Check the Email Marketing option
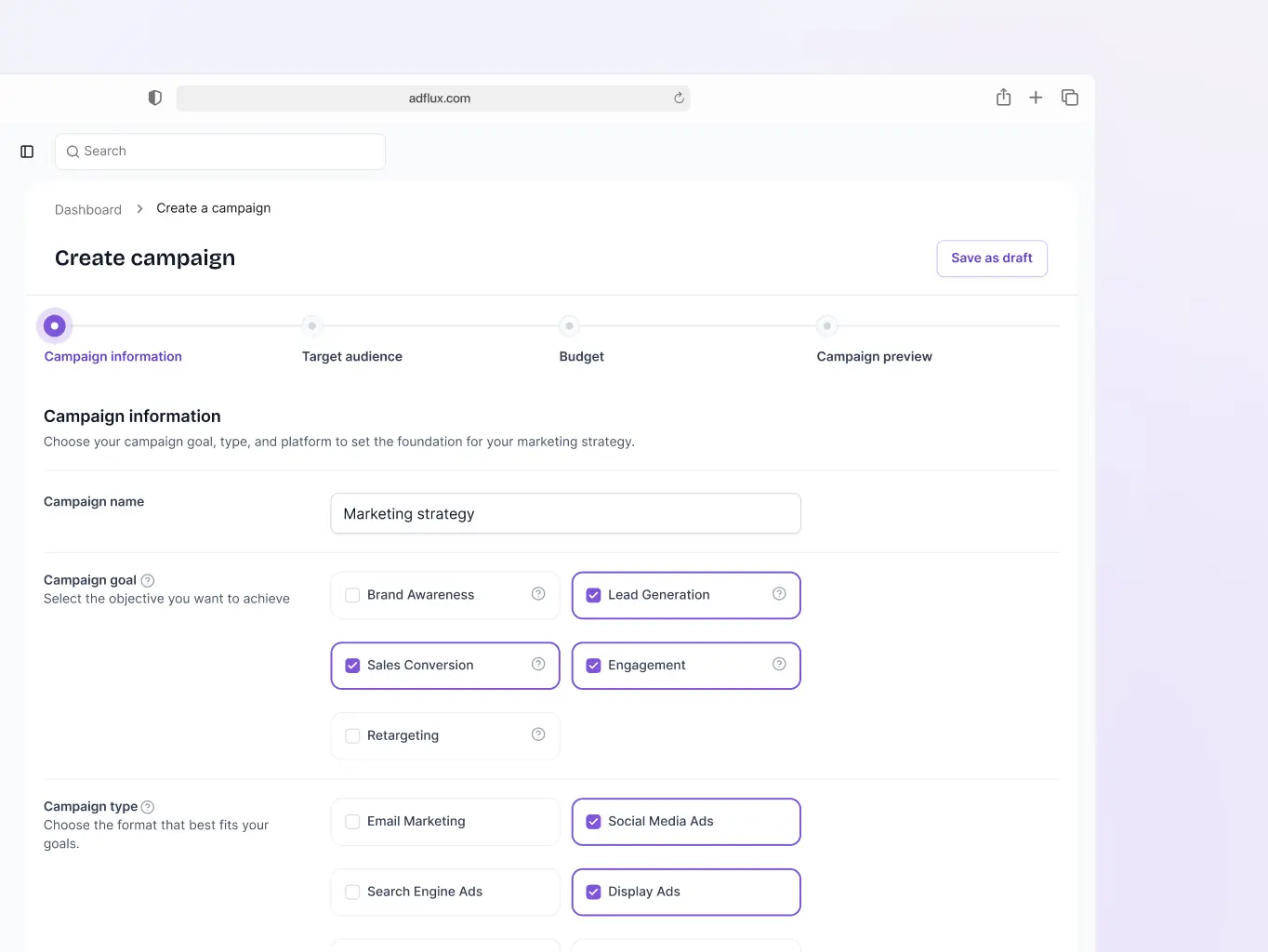1268x952 pixels. pyautogui.click(x=353, y=822)
